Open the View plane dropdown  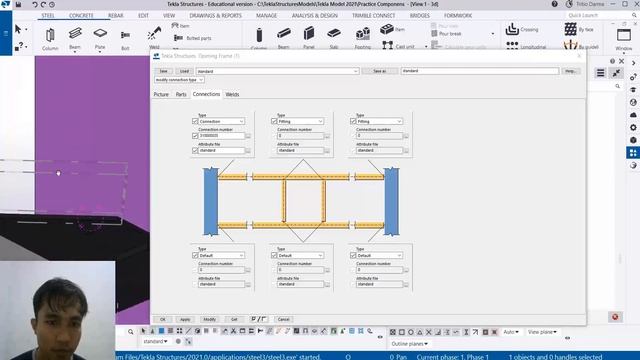[x=542, y=332]
